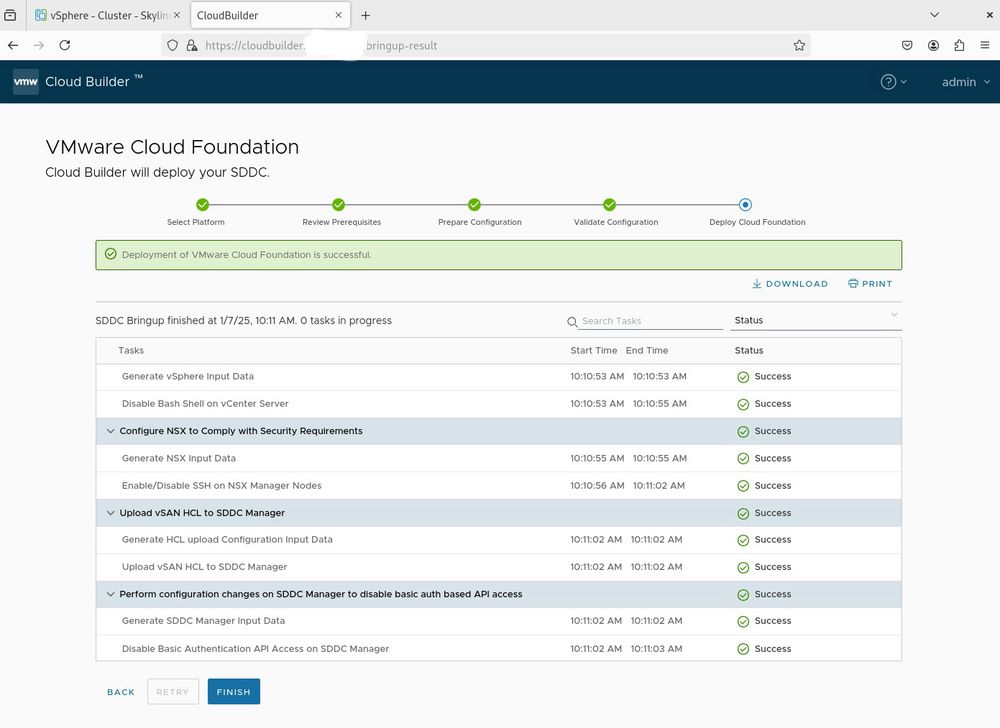This screenshot has width=1000, height=728.
Task: Open the help question mark menu
Action: [x=893, y=82]
